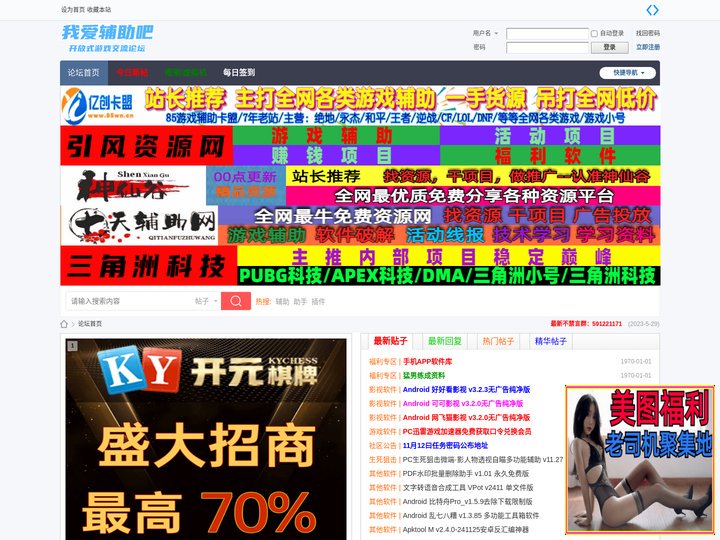The image size is (720, 540).
Task: Click 收藏本站 at the top
Action: (99, 10)
